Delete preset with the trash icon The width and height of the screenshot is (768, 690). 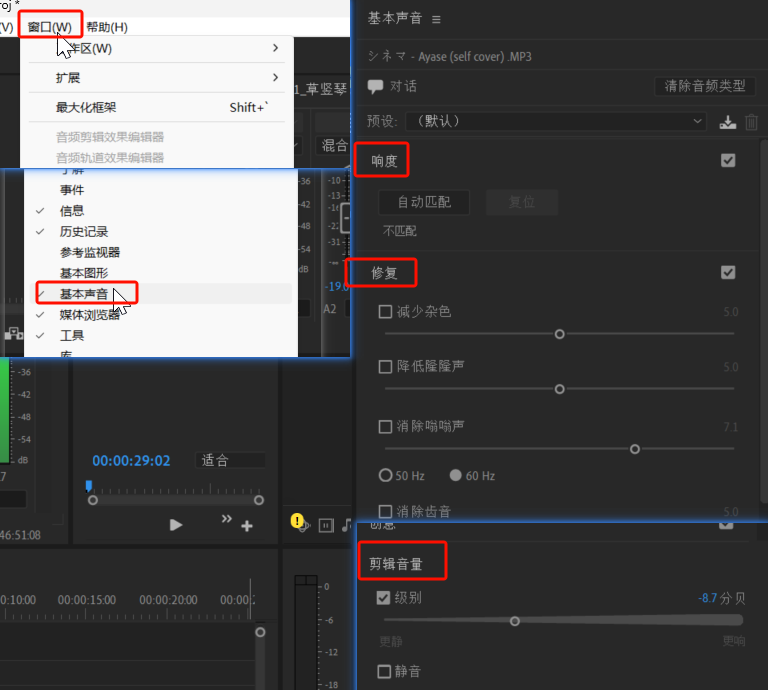coord(751,121)
